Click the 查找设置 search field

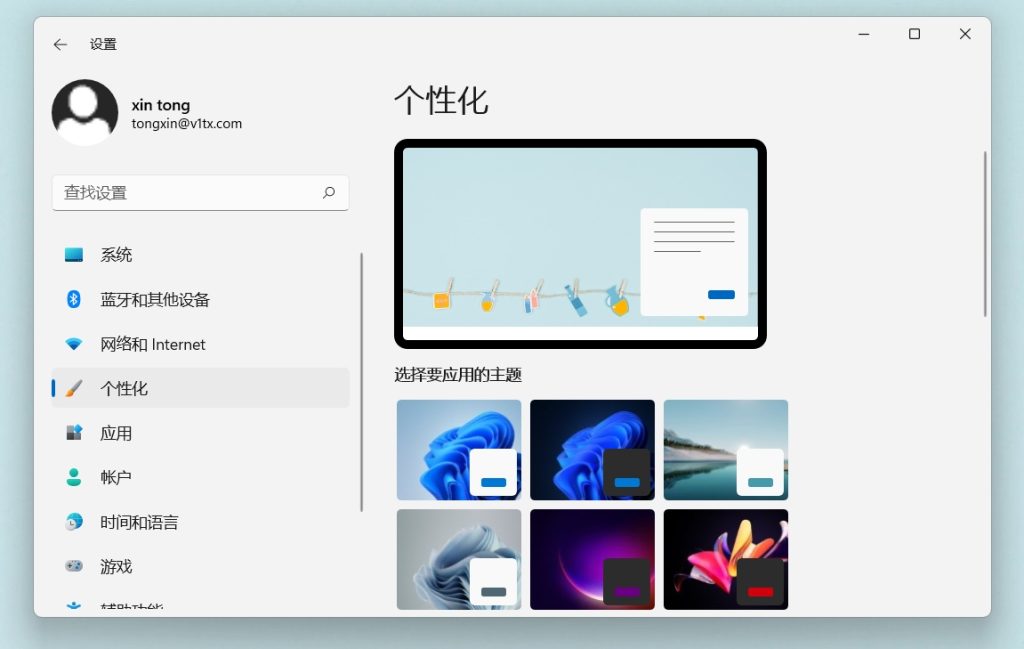[x=200, y=193]
